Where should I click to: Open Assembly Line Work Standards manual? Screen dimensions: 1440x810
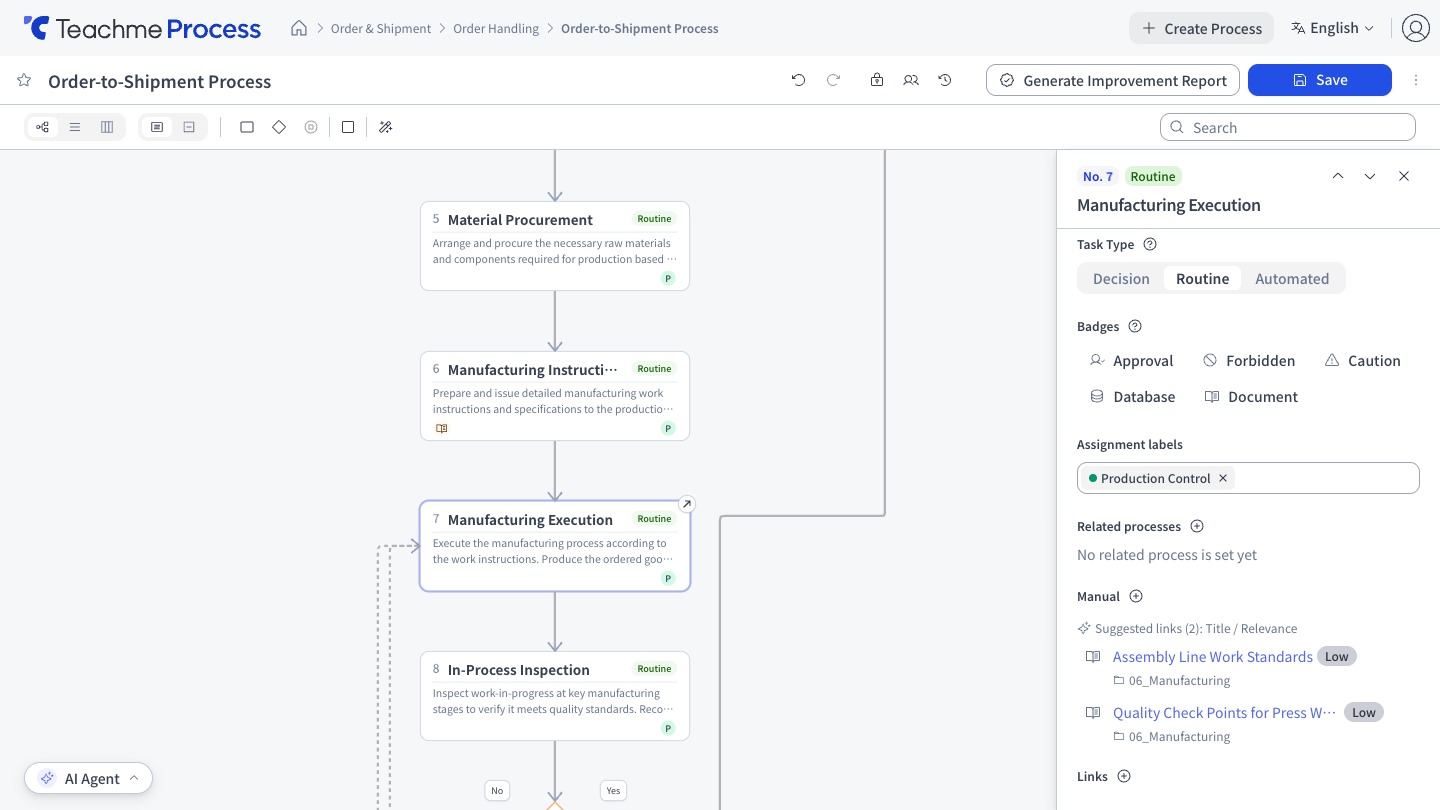tap(1212, 656)
